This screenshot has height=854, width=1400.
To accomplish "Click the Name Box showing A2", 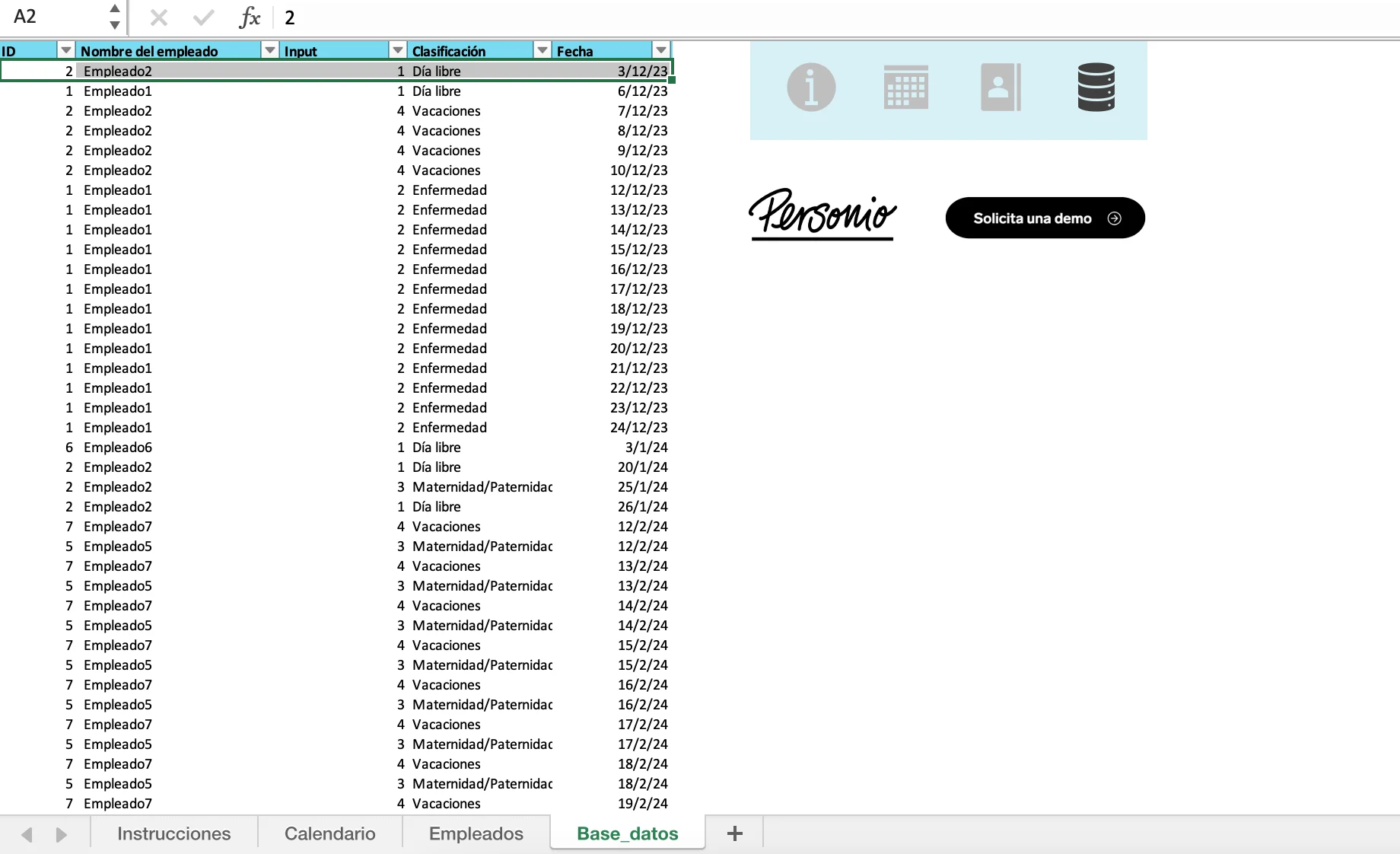I will tap(53, 17).
